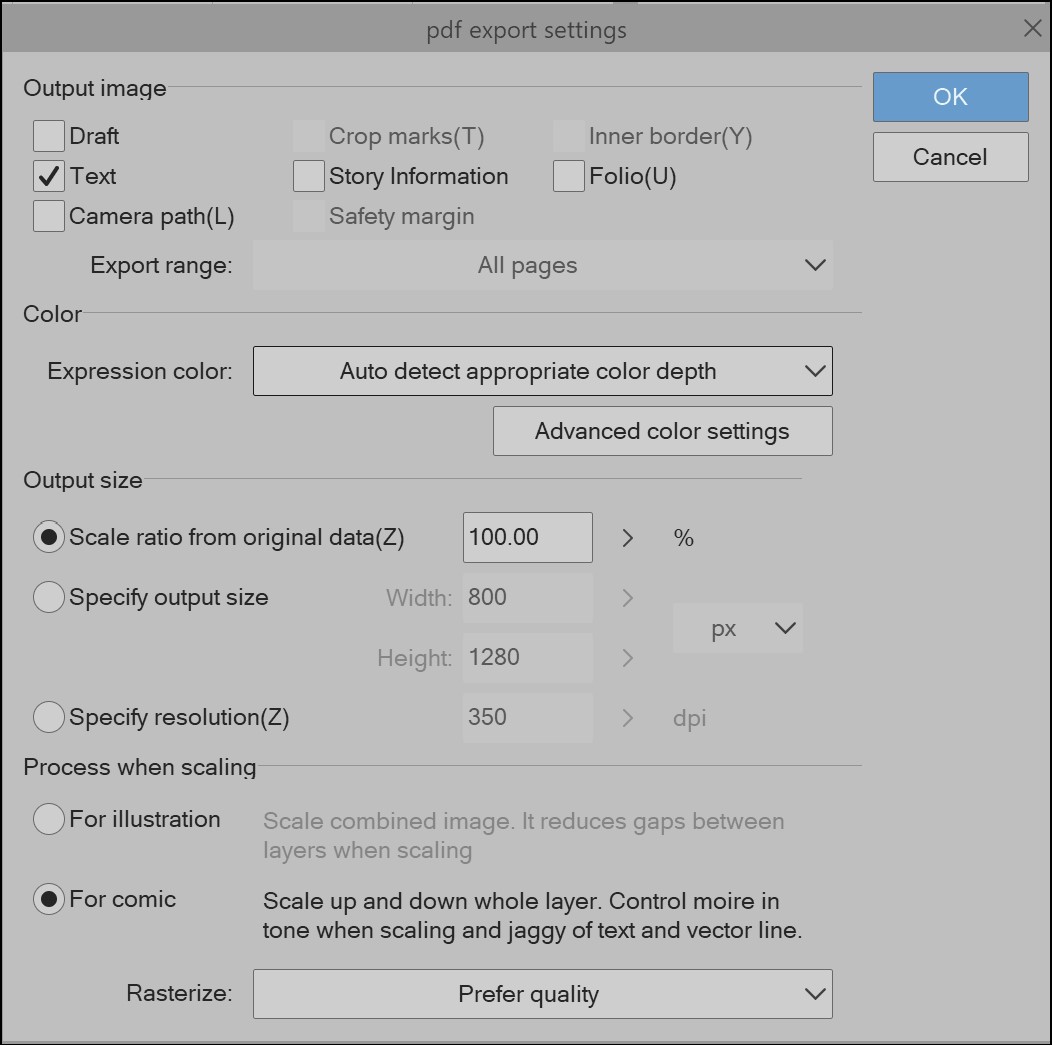Viewport: 1052px width, 1046px height.
Task: Edit the Height value of 1280
Action: click(x=527, y=657)
